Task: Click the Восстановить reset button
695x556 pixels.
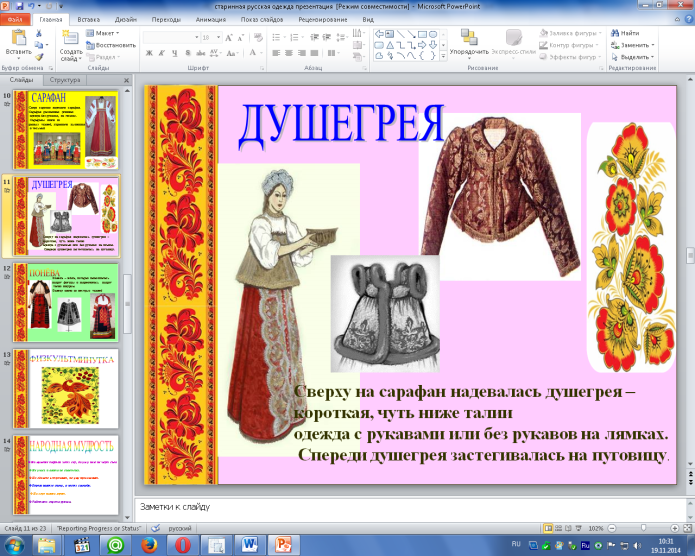Action: tap(111, 45)
